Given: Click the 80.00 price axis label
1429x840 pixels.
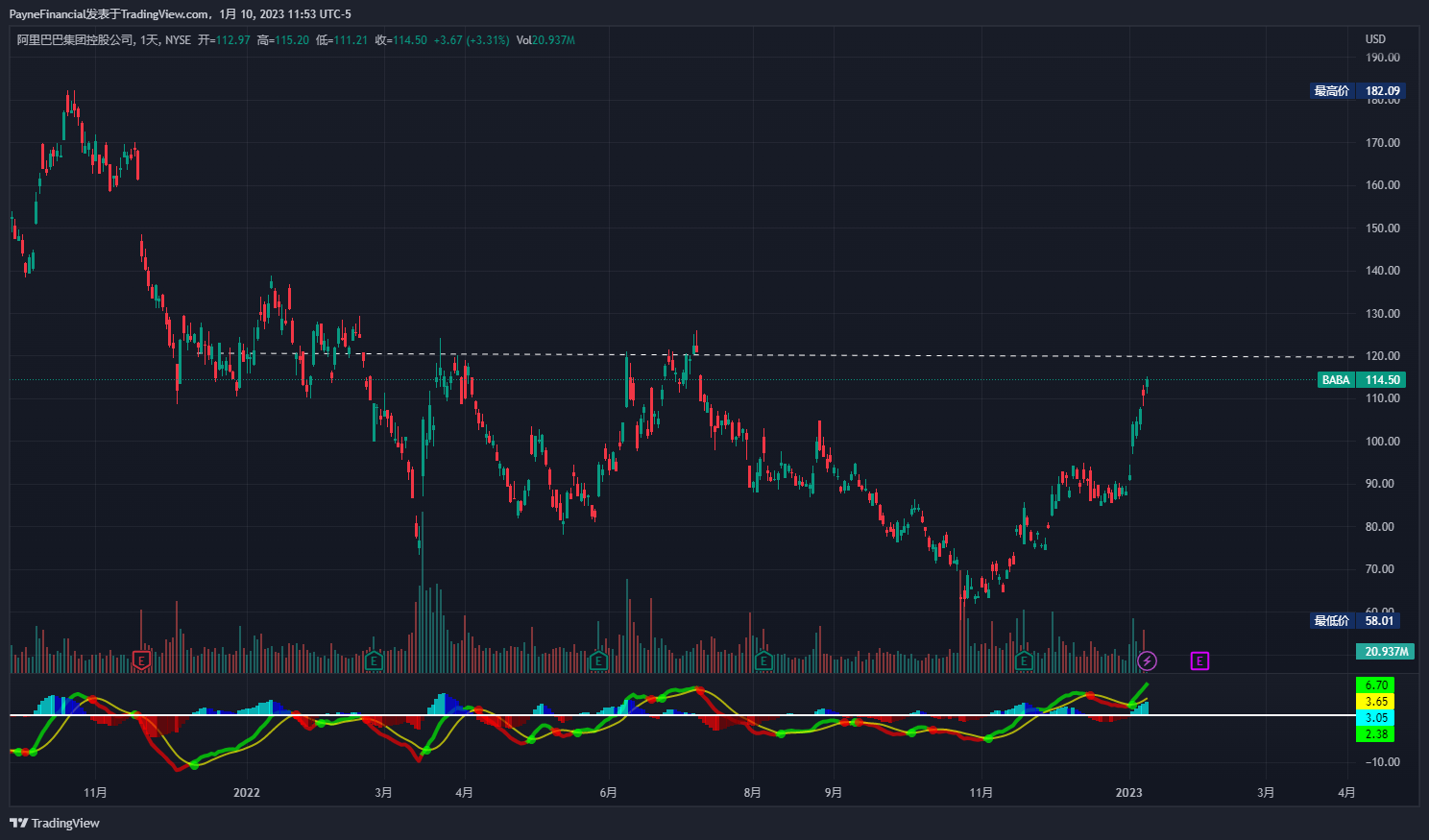Looking at the screenshot, I should [1380, 527].
